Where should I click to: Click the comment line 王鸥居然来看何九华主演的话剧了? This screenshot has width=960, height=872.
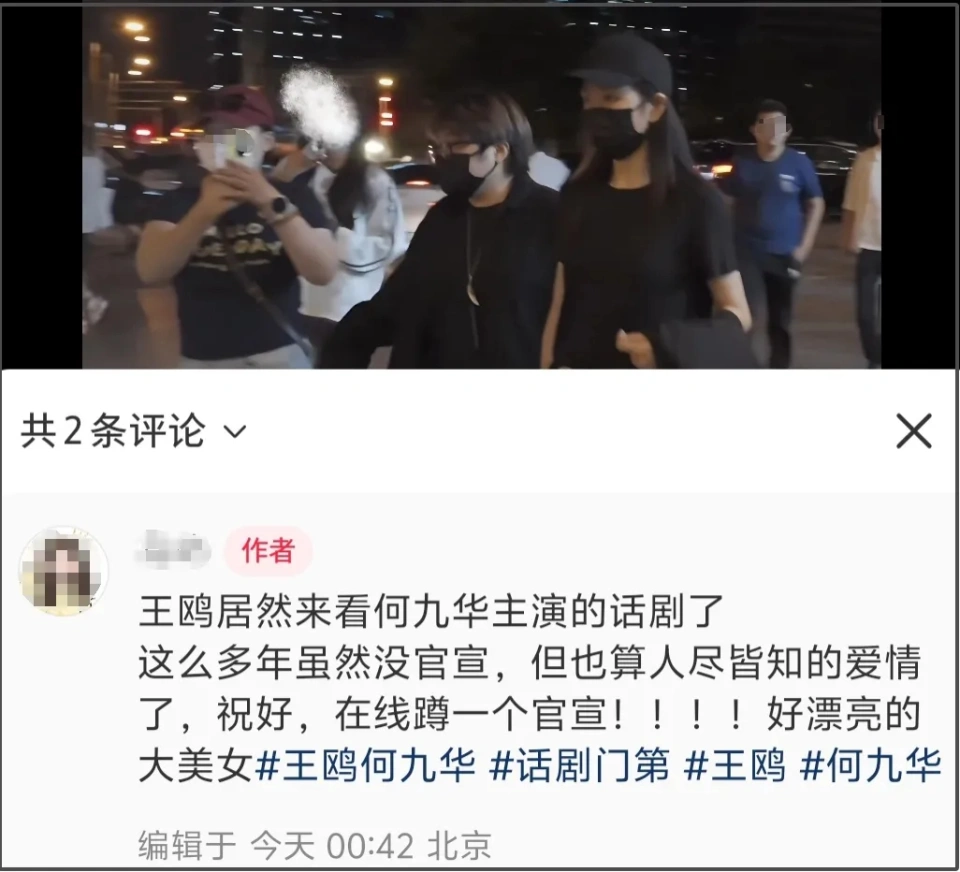pos(432,611)
